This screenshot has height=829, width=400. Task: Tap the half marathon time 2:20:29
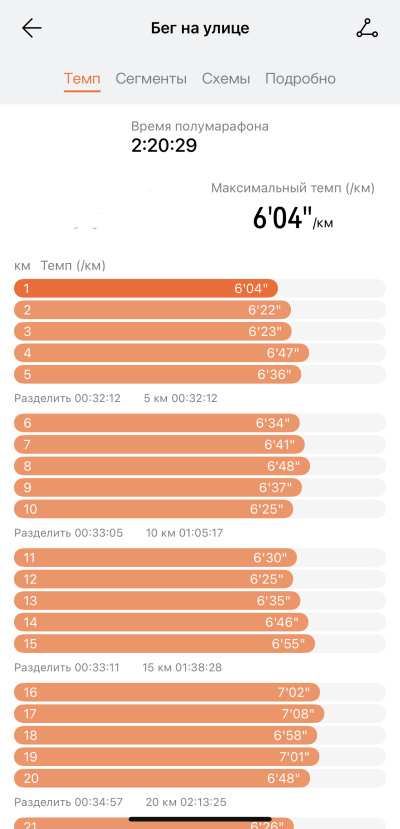pos(164,145)
